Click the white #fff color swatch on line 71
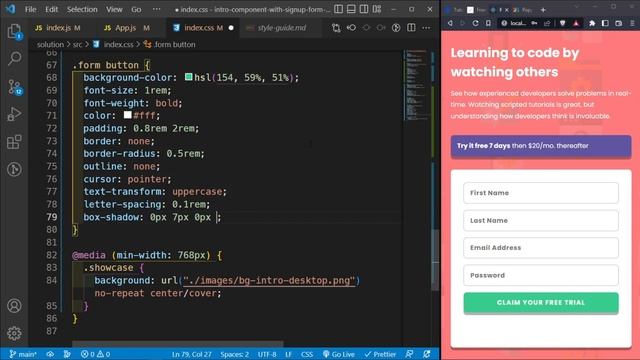This screenshot has width=640, height=360. (x=128, y=115)
